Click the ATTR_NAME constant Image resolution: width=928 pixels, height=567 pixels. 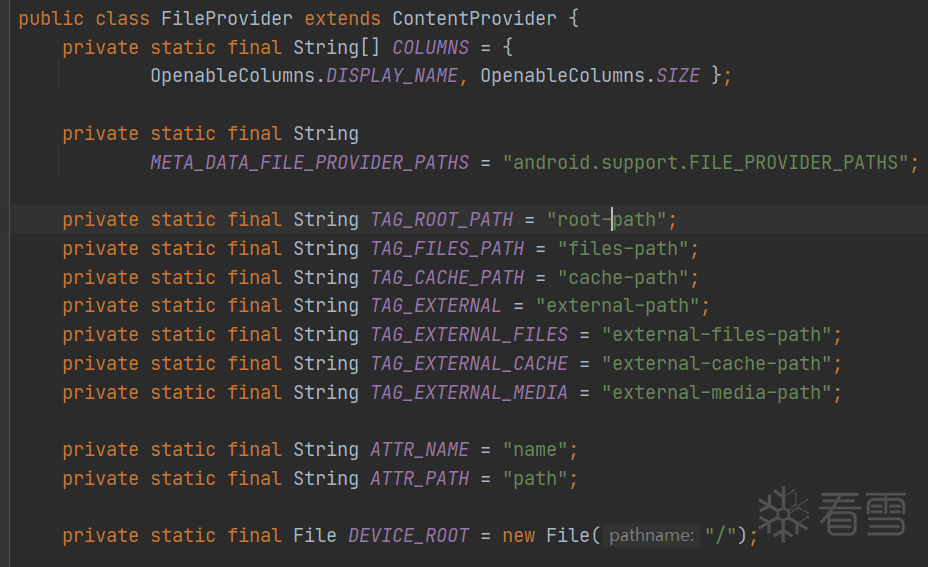pyautogui.click(x=420, y=450)
